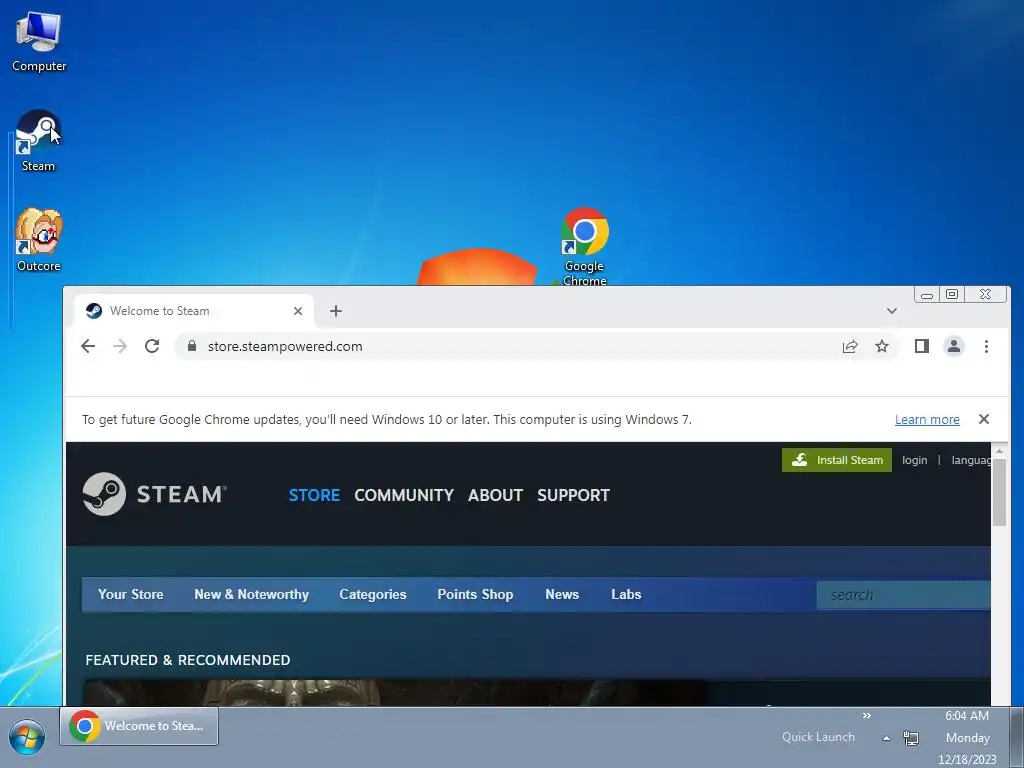Dismiss the Windows 7 update notice
This screenshot has height=768, width=1024.
984,419
